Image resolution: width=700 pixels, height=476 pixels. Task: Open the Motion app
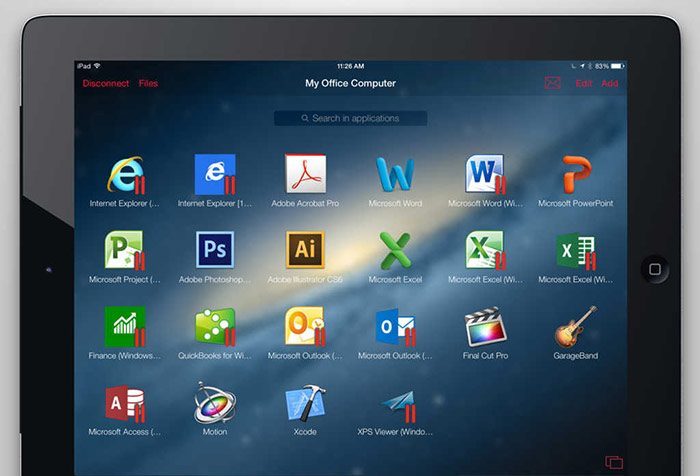tap(215, 403)
